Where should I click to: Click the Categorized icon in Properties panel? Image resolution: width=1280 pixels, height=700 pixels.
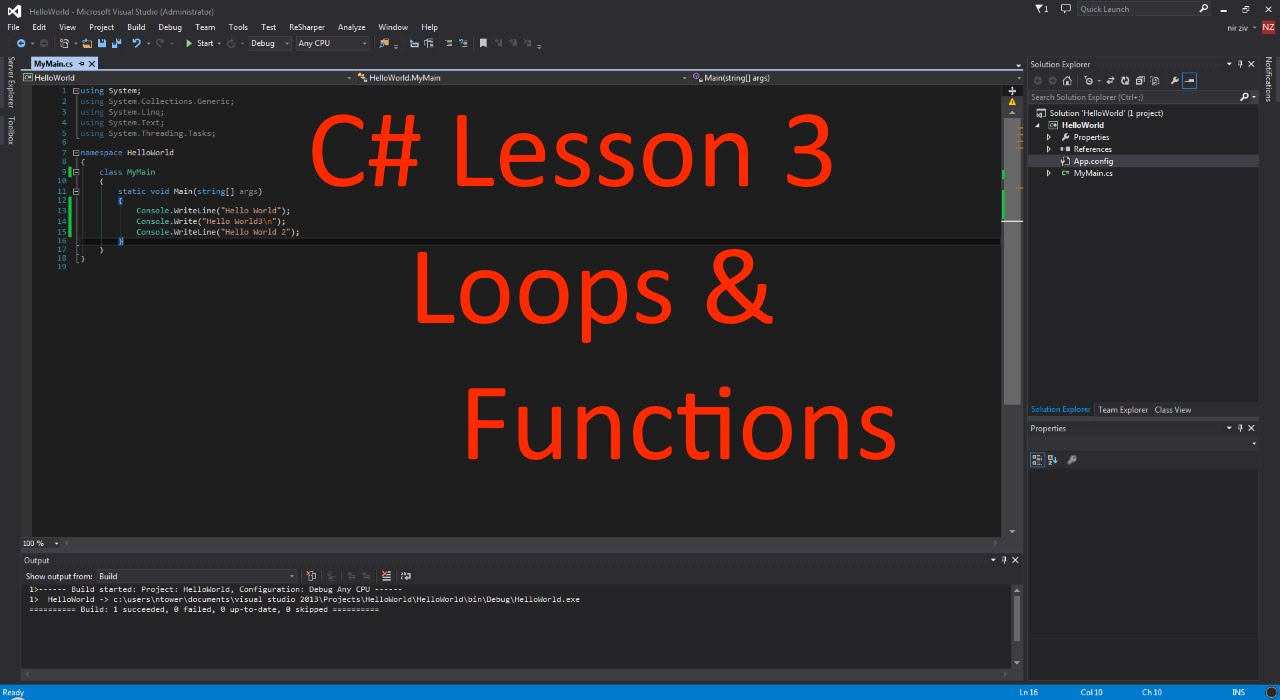tap(1037, 460)
